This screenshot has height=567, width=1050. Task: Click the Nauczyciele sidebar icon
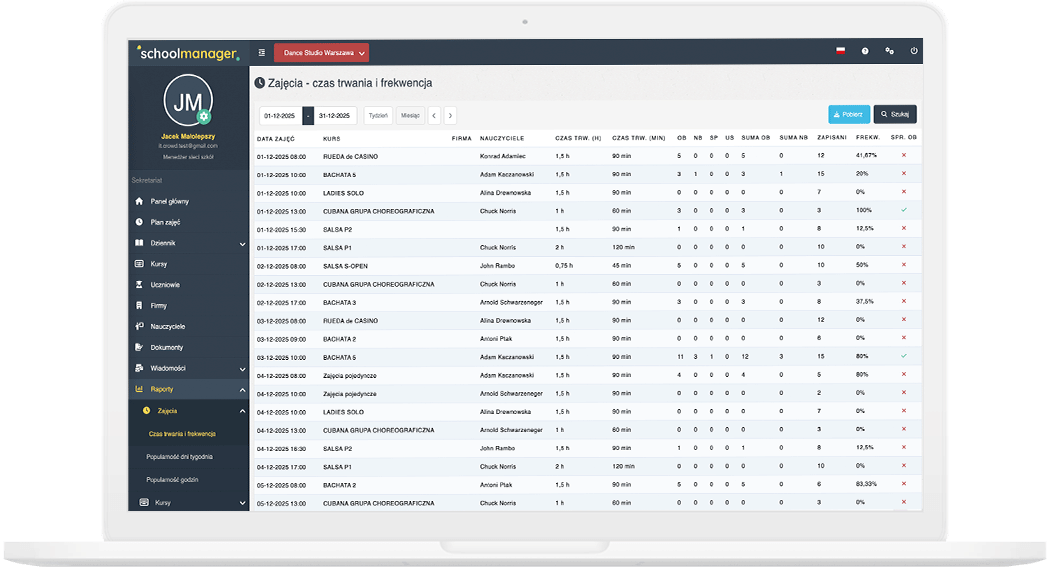139,326
